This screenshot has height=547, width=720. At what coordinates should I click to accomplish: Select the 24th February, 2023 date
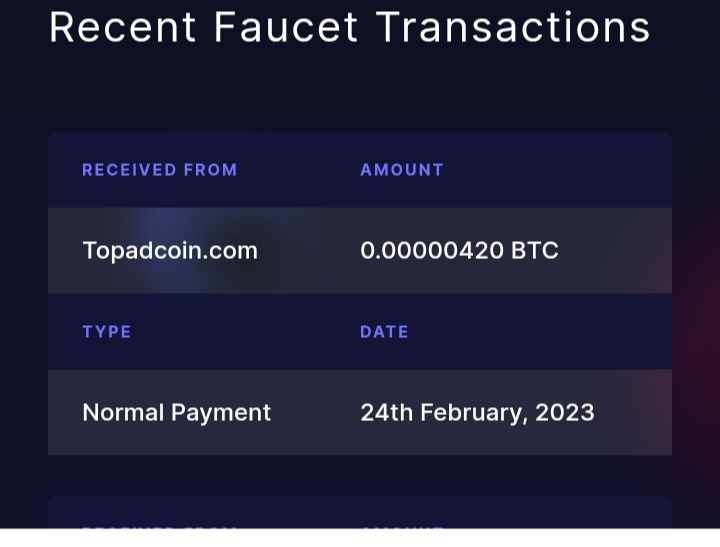pos(477,412)
